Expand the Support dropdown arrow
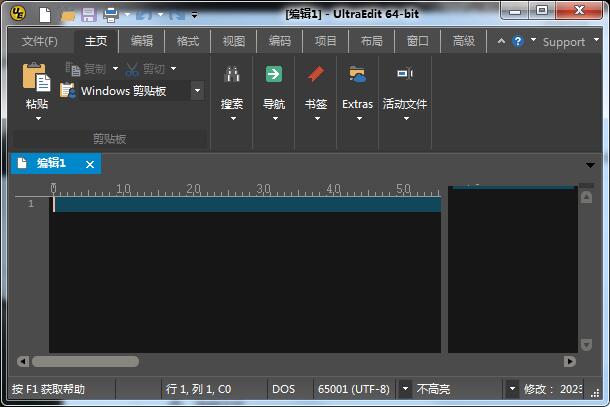The image size is (610, 407). pos(596,40)
